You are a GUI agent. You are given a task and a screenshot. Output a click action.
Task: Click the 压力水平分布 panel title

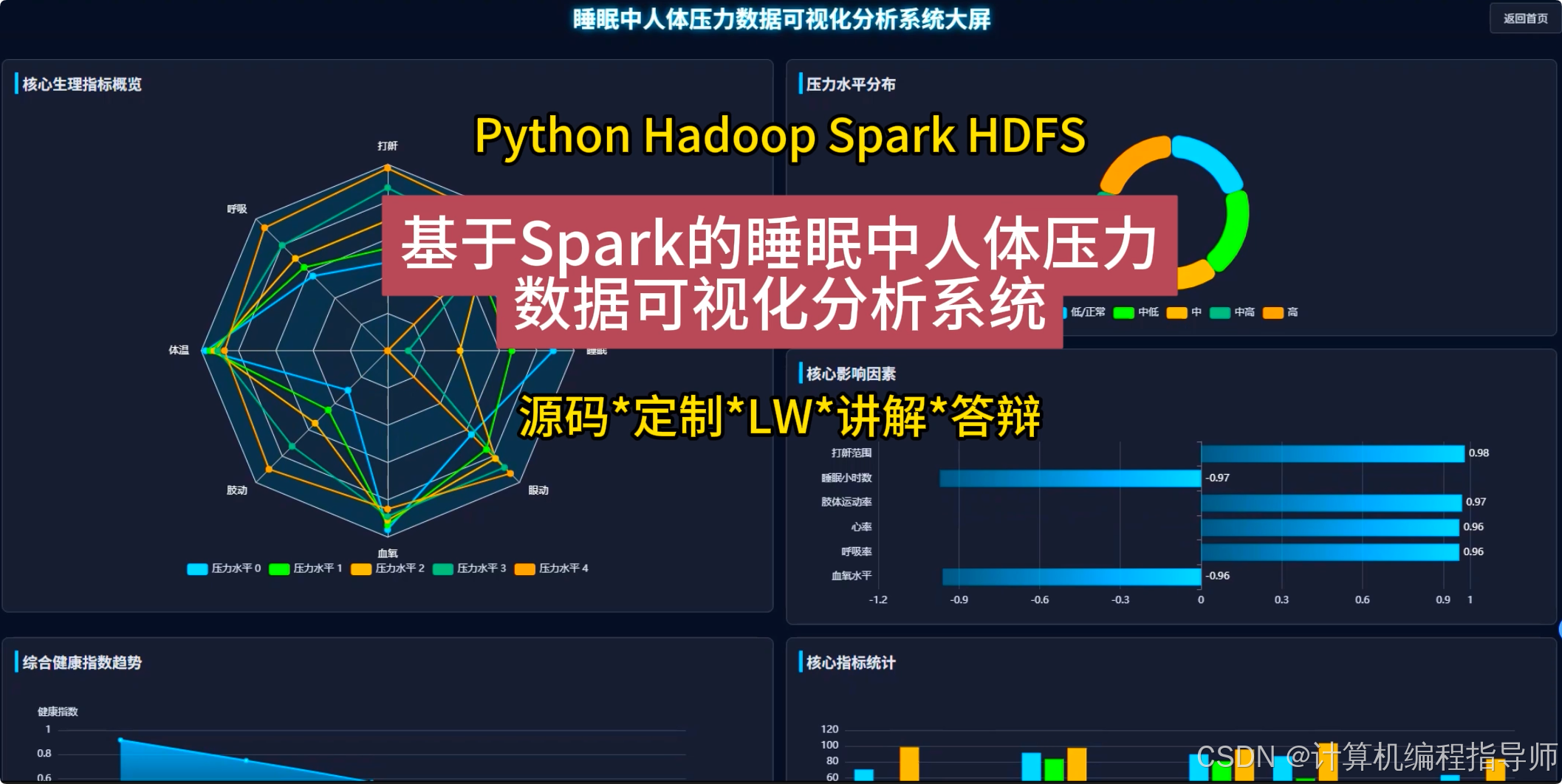(x=851, y=84)
